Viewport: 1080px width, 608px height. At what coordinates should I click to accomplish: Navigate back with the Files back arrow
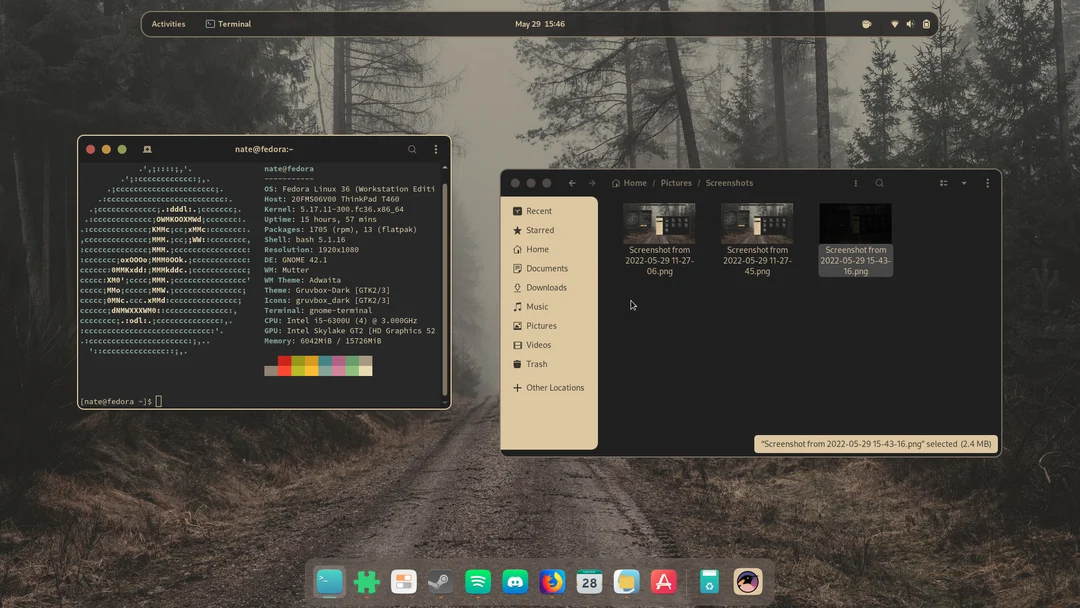572,183
